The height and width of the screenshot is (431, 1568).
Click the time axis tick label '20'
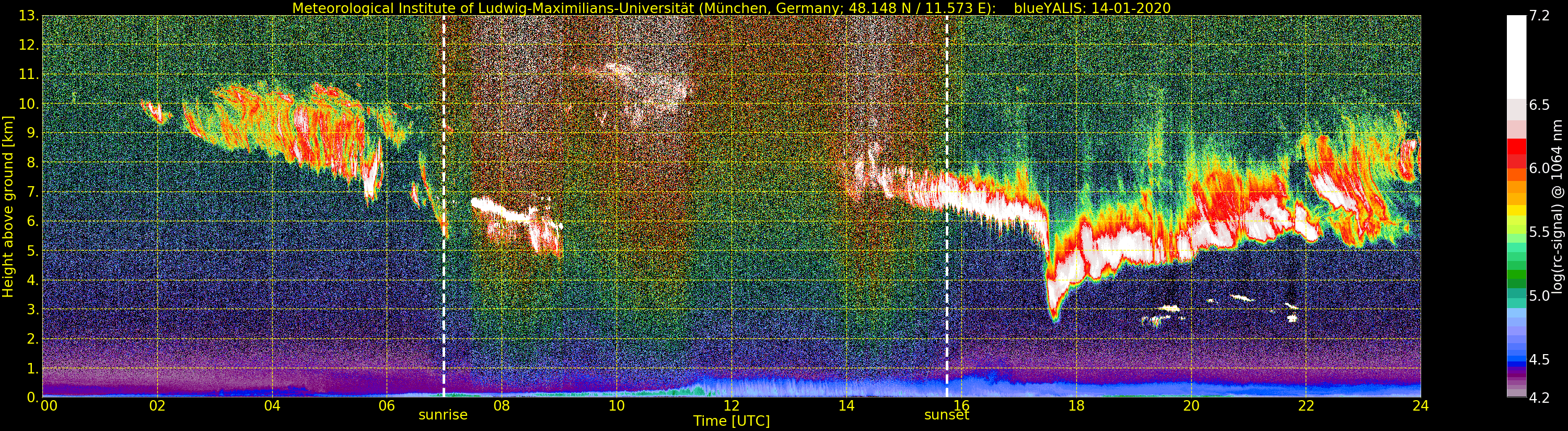click(x=1191, y=405)
